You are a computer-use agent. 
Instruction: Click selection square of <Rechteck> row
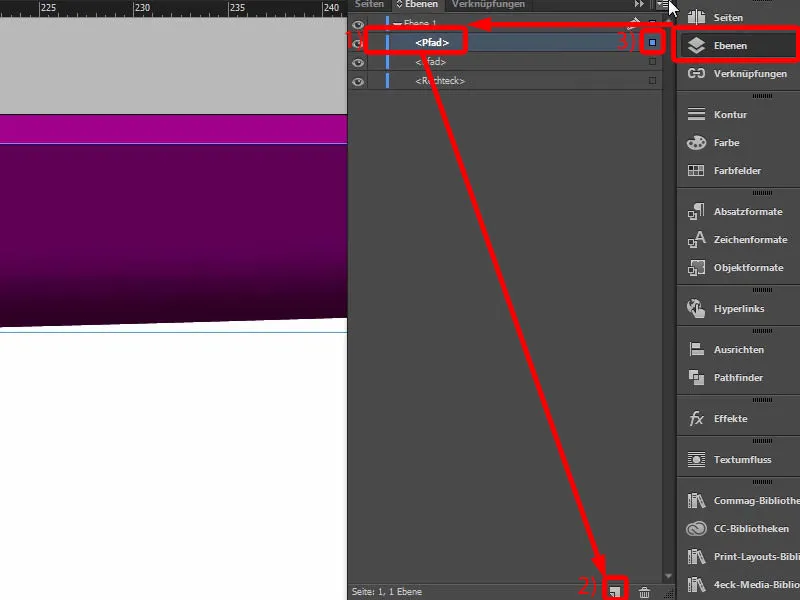652,81
